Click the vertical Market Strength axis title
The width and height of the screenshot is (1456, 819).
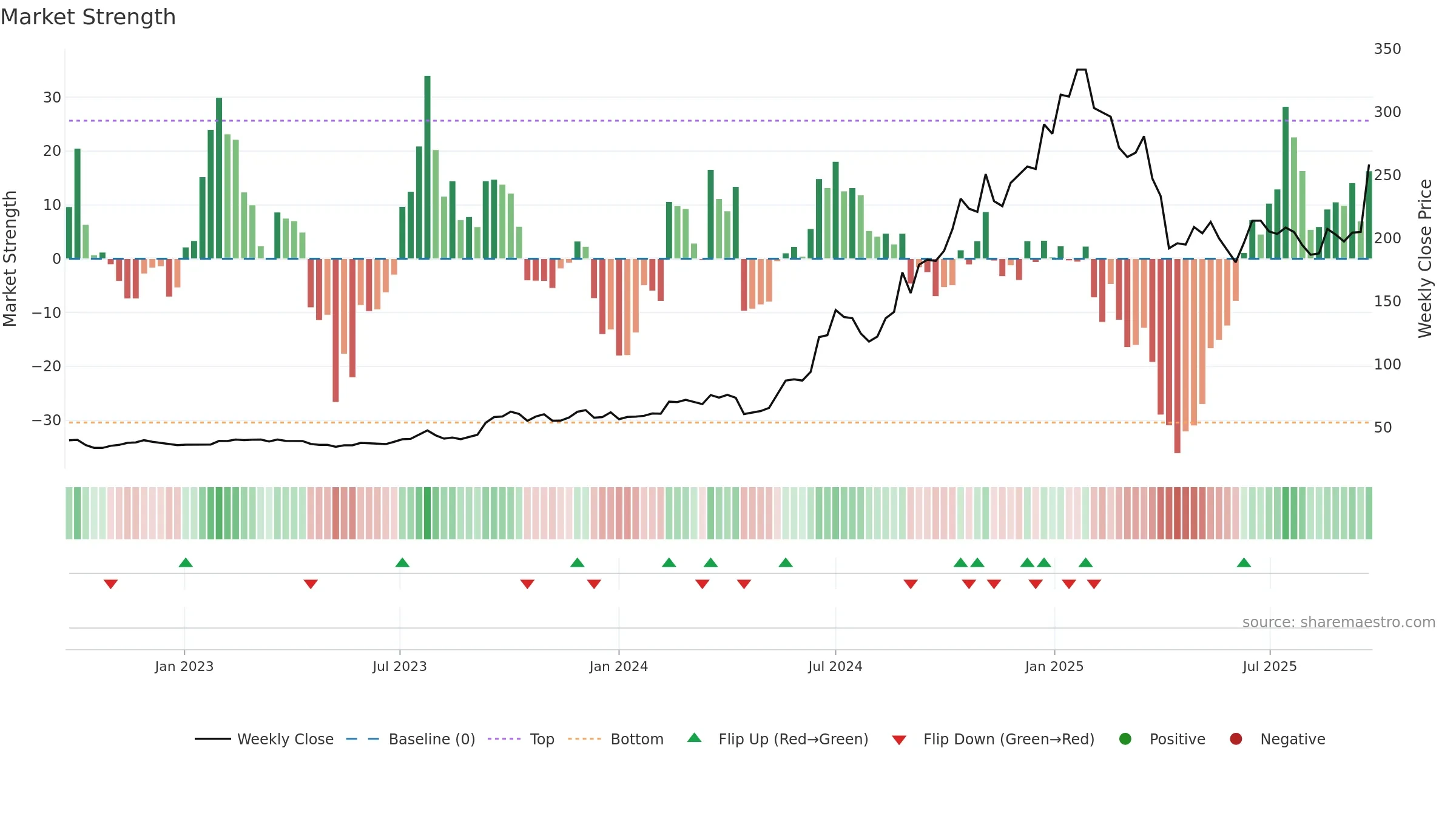(x=10, y=258)
